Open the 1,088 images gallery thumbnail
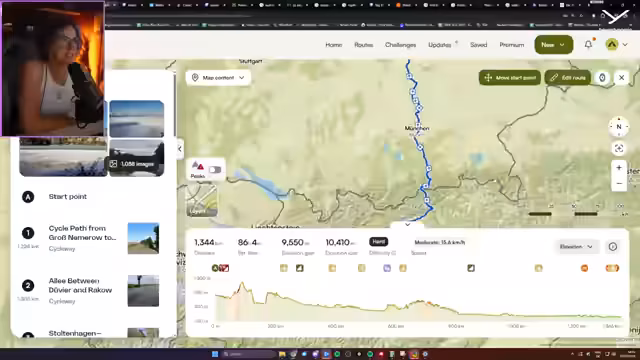Viewport: 640px width, 360px height. pos(137,158)
